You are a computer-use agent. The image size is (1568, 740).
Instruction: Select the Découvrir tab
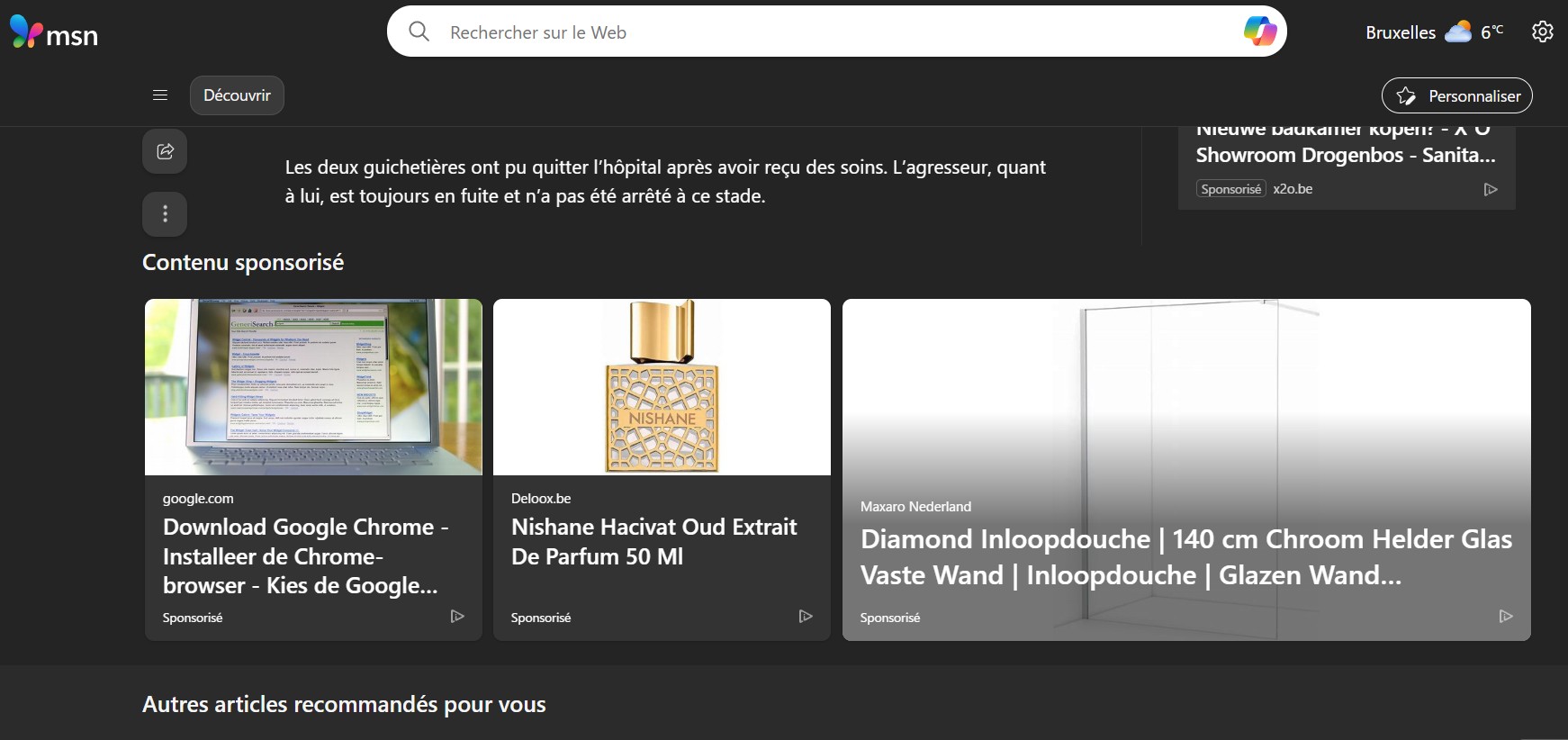[237, 95]
